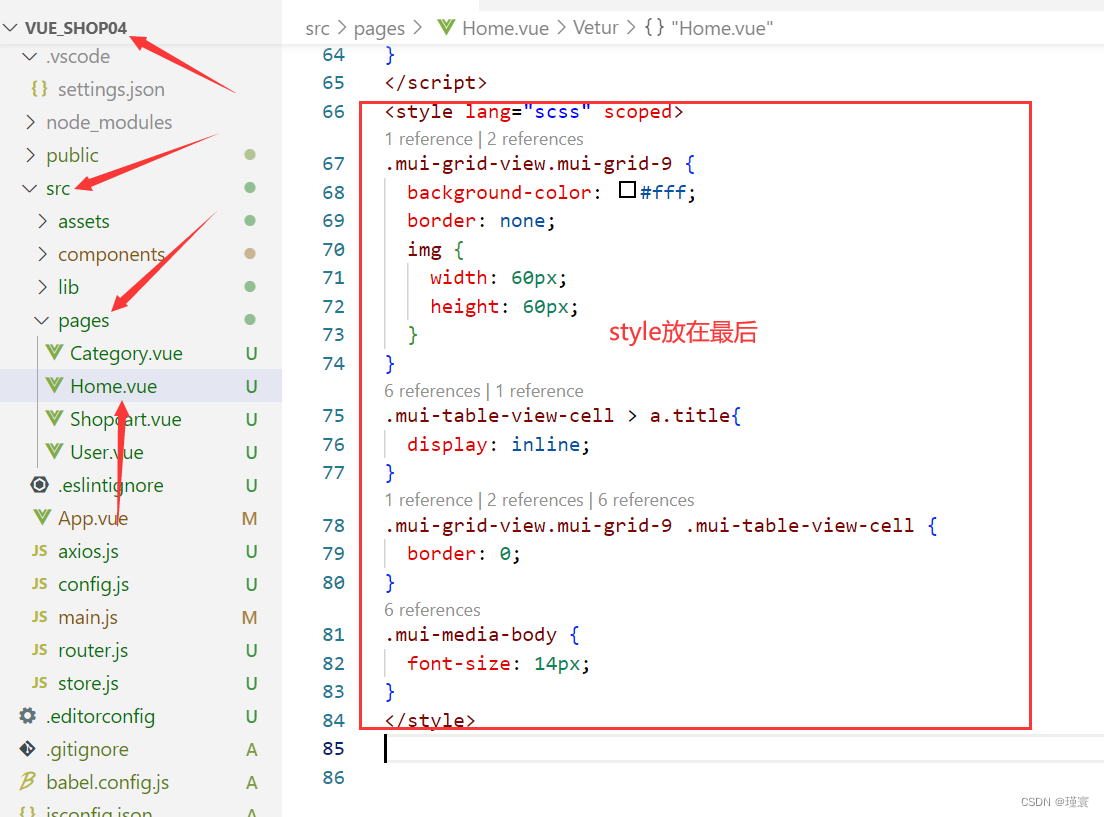Select the pages breadcrumb segment
The height and width of the screenshot is (817, 1104).
pyautogui.click(x=379, y=29)
